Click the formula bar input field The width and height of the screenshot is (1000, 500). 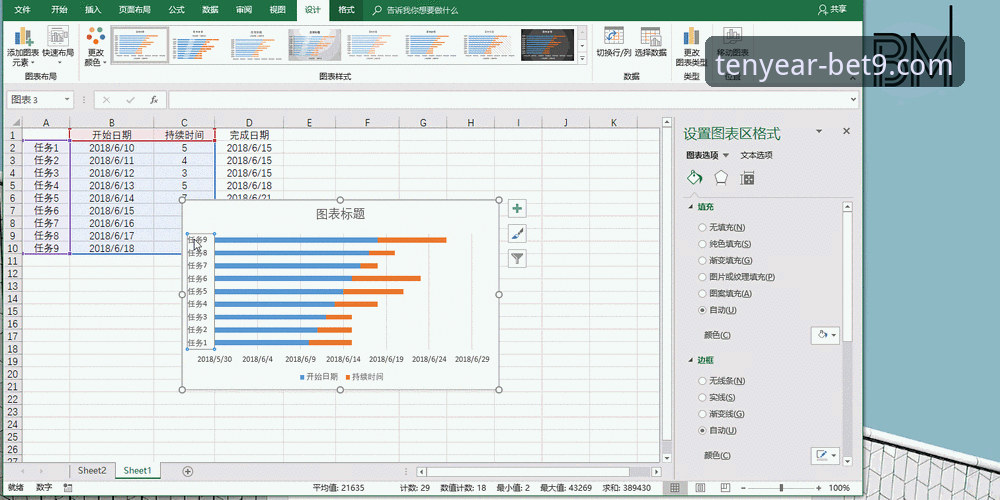[508, 100]
